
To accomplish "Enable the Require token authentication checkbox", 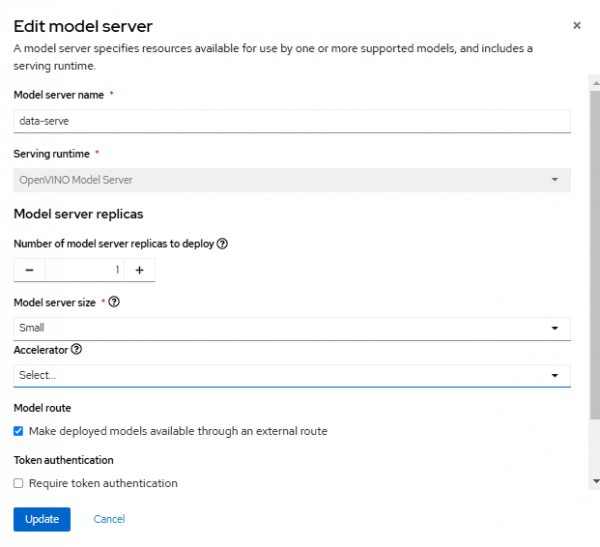I will (x=19, y=483).
